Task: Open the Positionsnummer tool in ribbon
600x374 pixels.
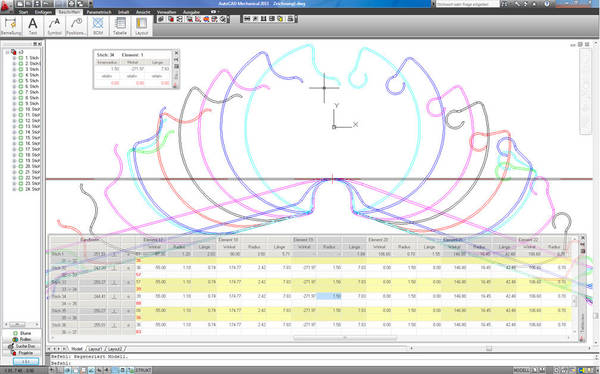Action: (x=76, y=26)
